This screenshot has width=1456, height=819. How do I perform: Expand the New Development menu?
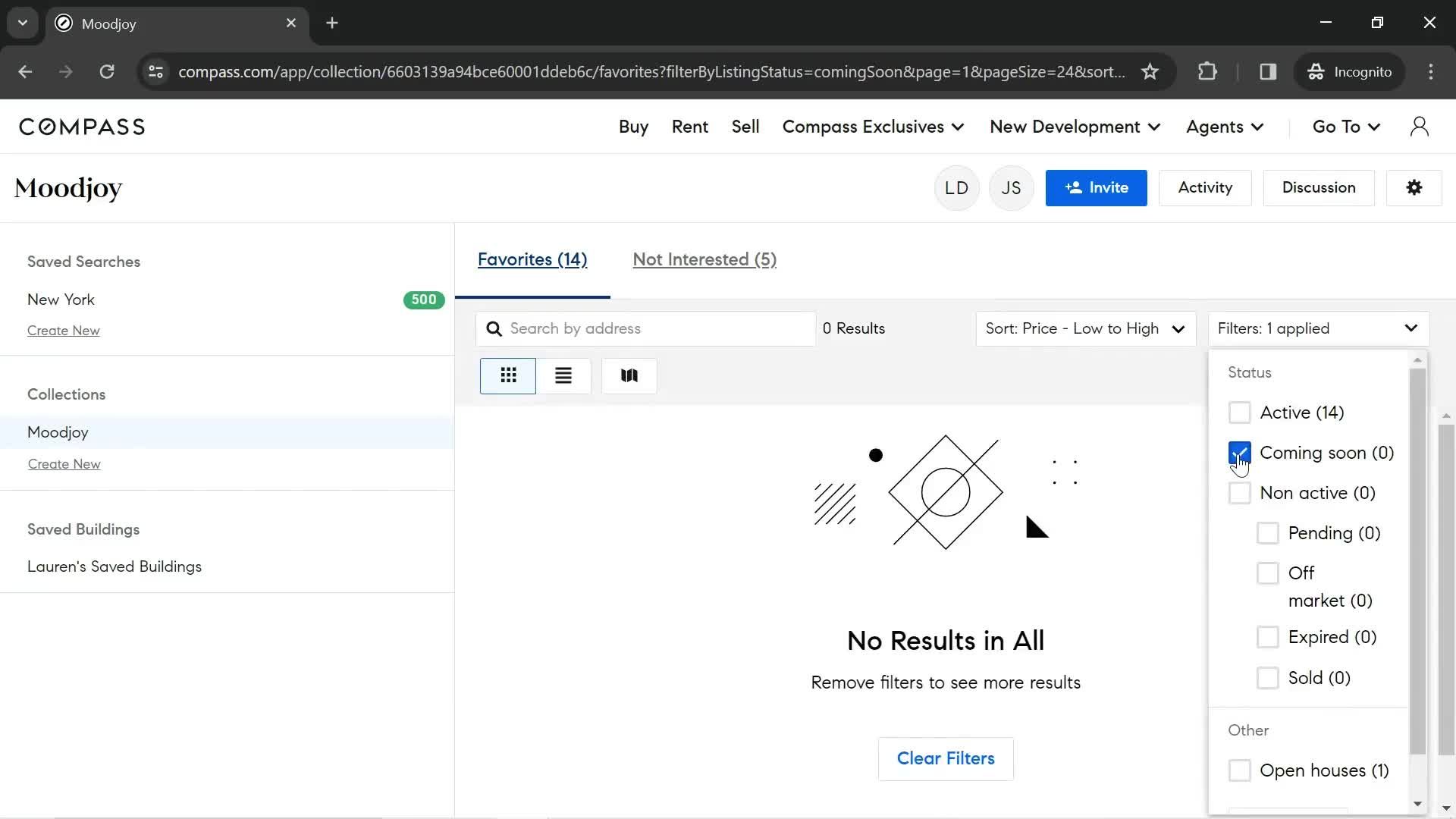click(1075, 127)
